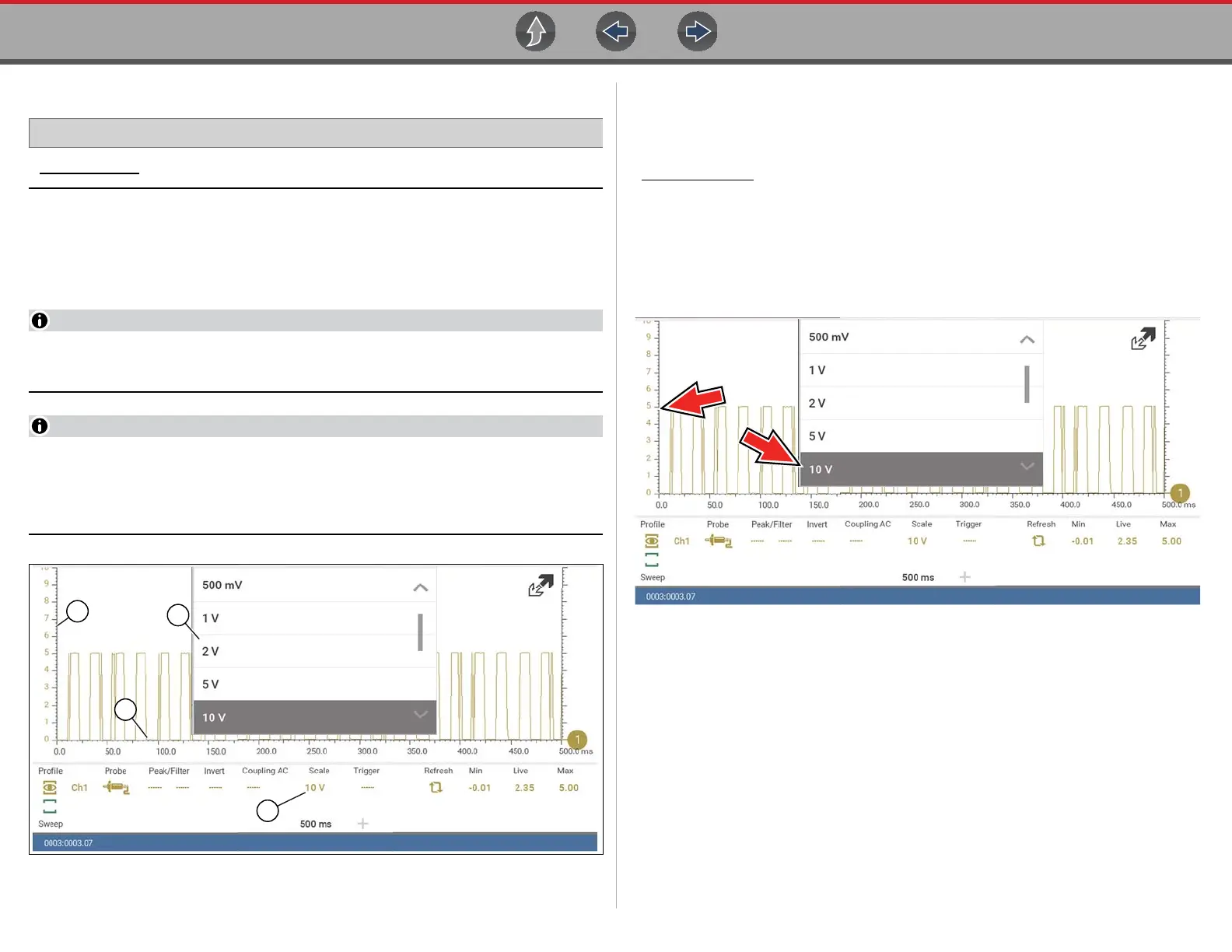Screen dimensions: 1232x952
Task: Collapse scale list with up chevron in right figure
Action: click(x=1027, y=339)
